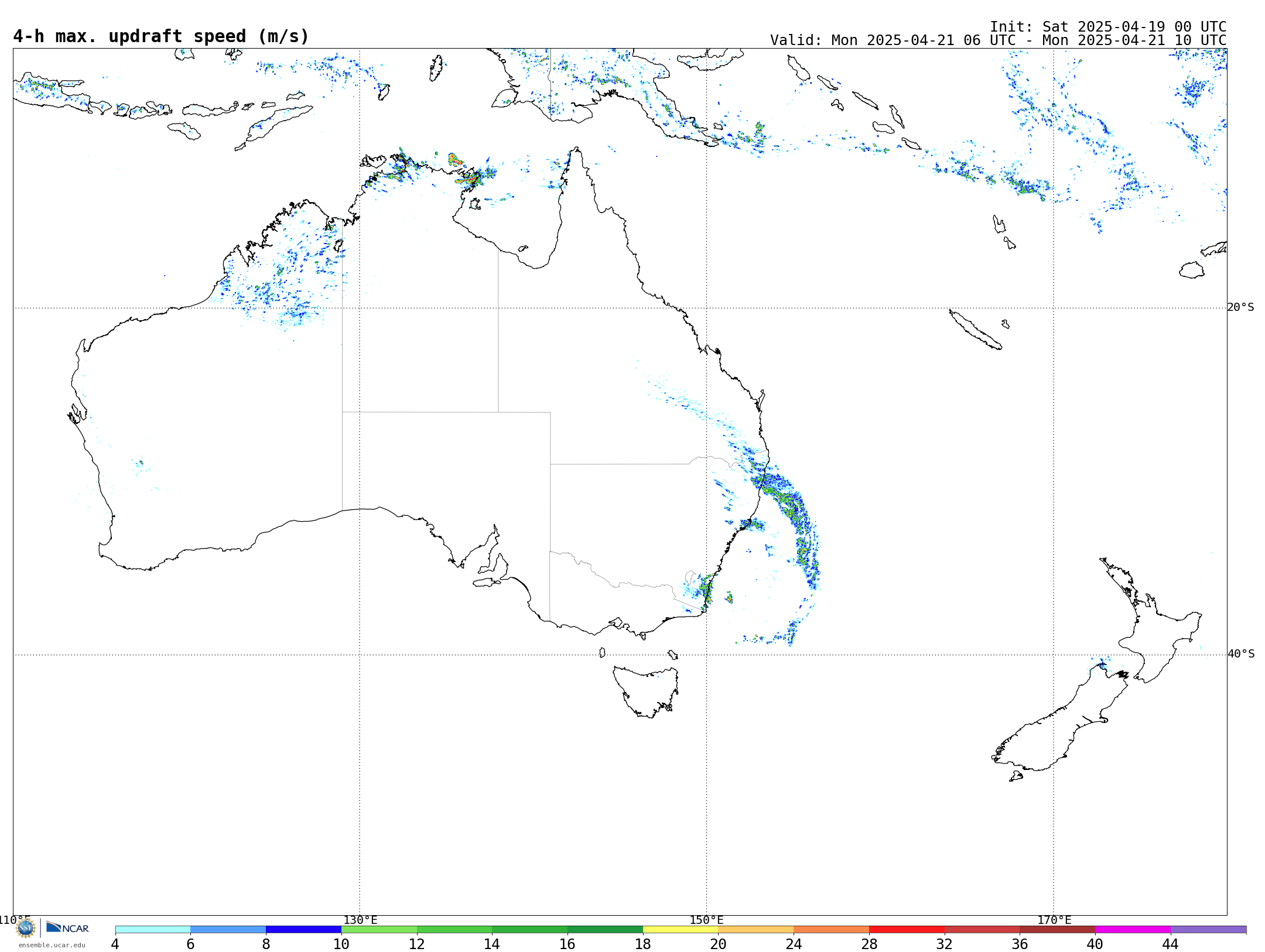Viewport: 1265px width, 952px height.
Task: Click the NSF logo icon
Action: pyautogui.click(x=26, y=928)
